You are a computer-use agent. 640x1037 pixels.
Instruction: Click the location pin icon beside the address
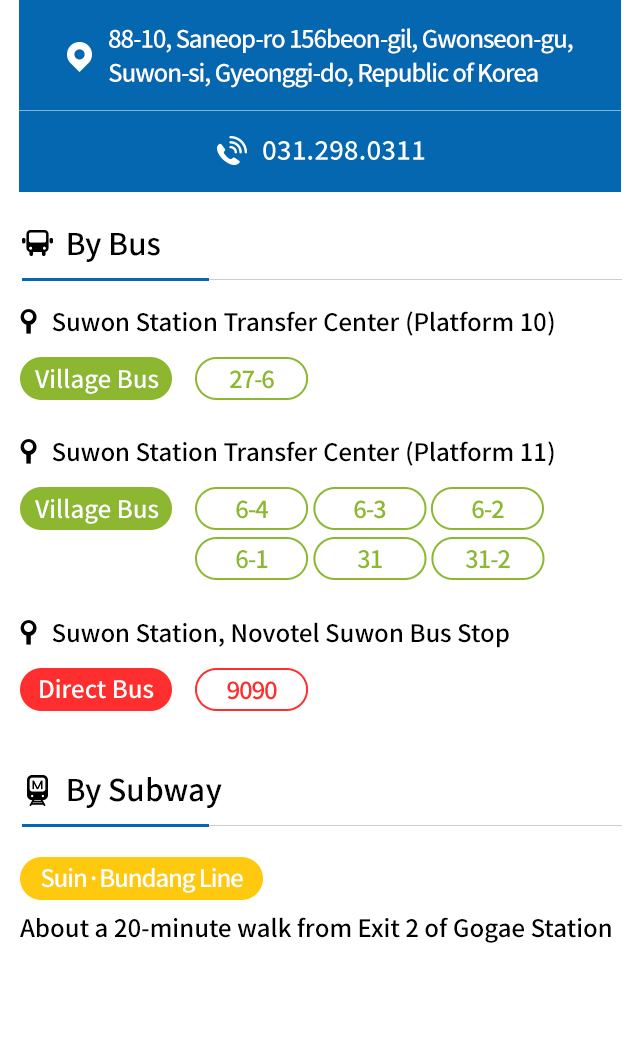click(79, 57)
